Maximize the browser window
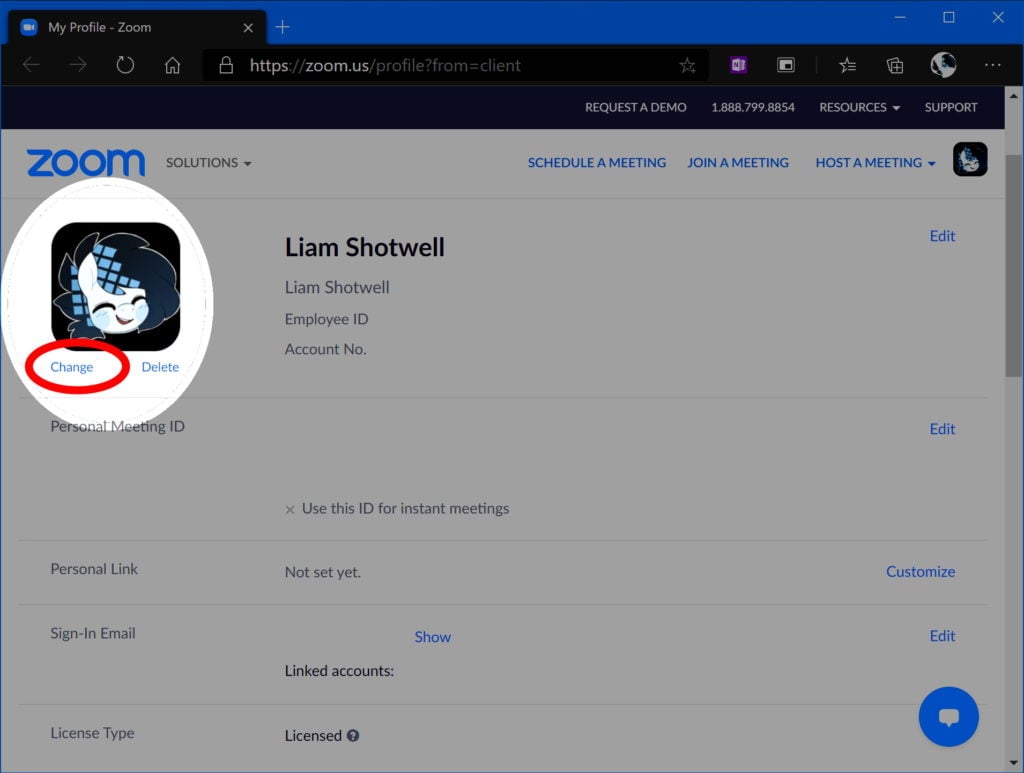 click(949, 18)
